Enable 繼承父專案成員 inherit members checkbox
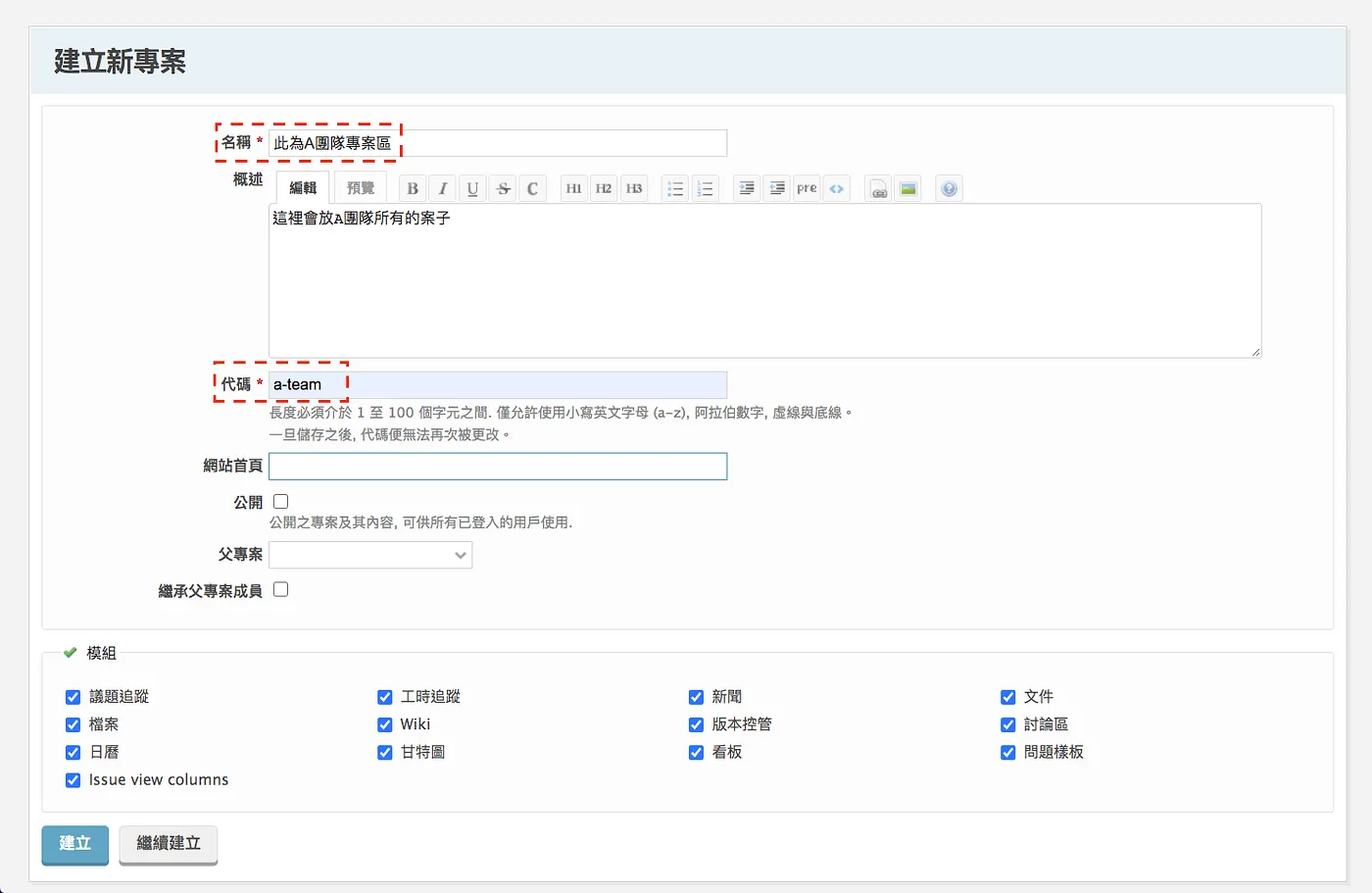This screenshot has width=1372, height=893. (281, 589)
